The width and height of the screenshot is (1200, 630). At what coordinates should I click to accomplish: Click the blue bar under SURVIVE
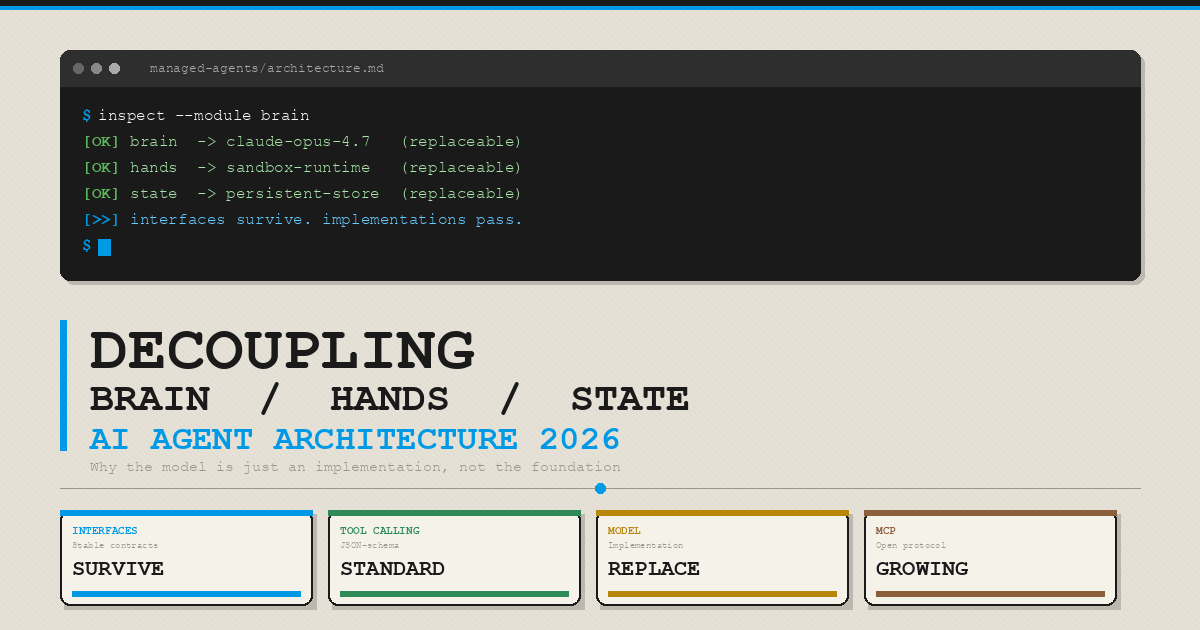[186, 594]
